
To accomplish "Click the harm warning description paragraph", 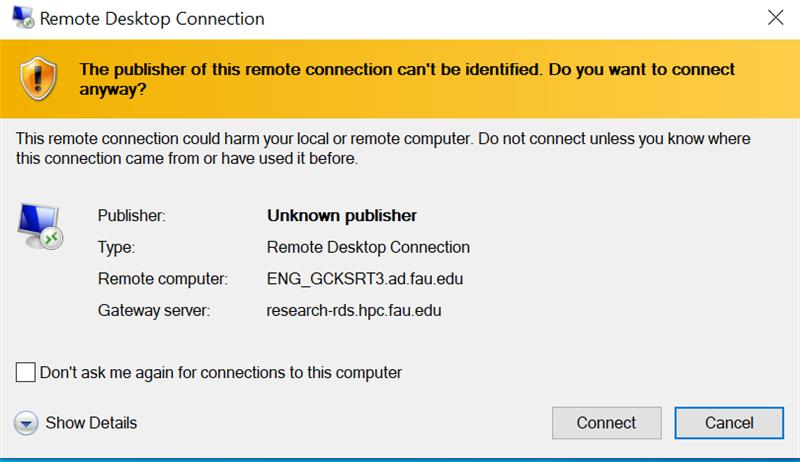I will pyautogui.click(x=383, y=148).
